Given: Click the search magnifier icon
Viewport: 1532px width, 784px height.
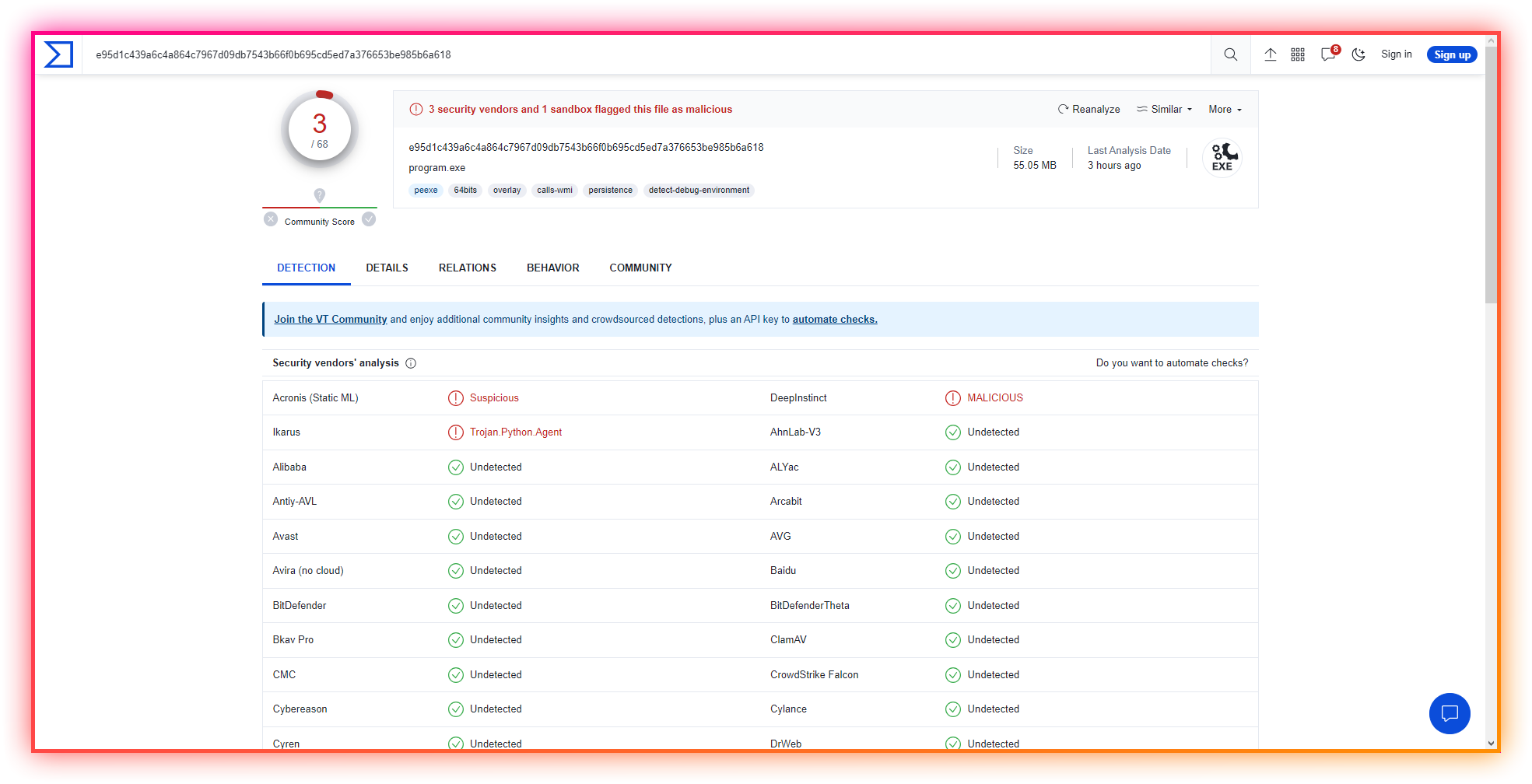Looking at the screenshot, I should (1230, 54).
